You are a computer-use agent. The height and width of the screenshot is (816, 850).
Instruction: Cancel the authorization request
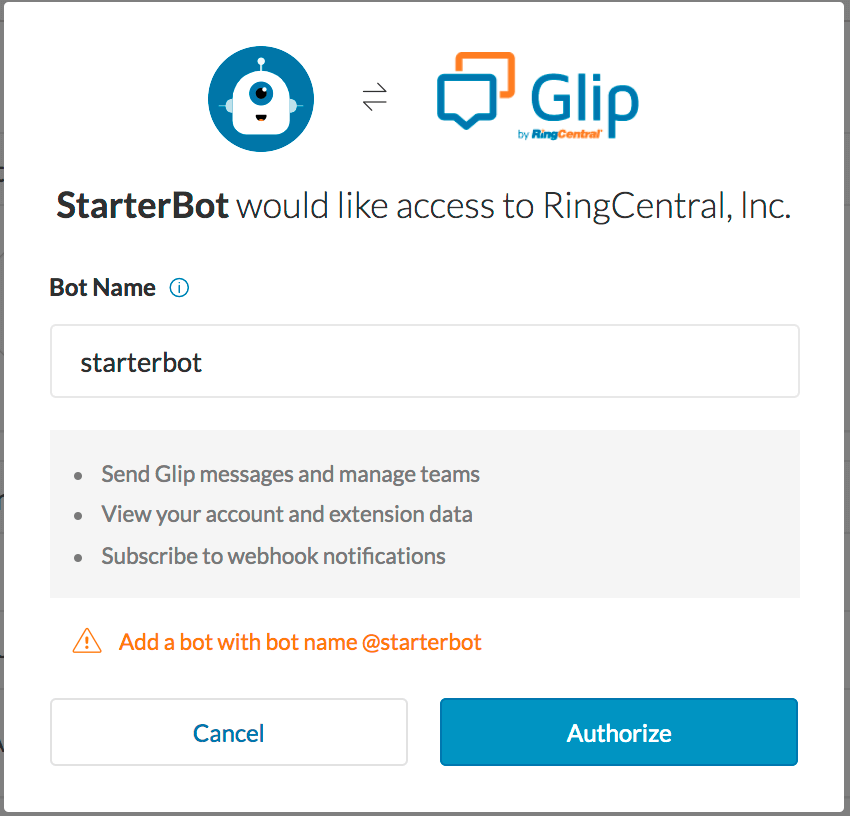point(228,733)
